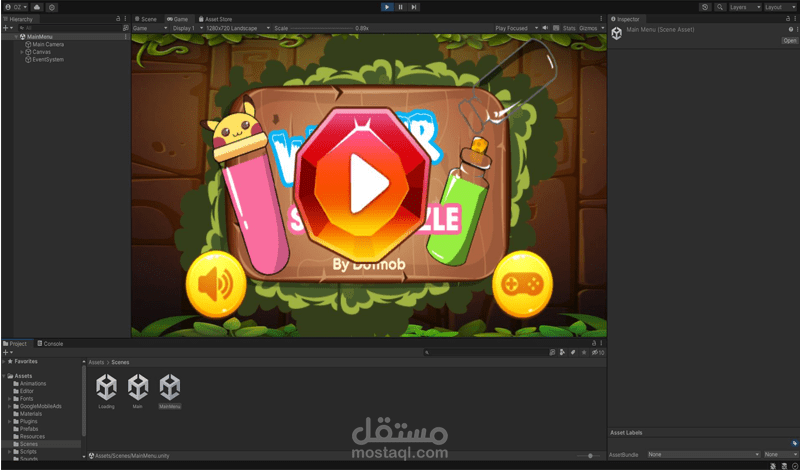Switch to the Console tab
800x470 pixels.
[50, 343]
